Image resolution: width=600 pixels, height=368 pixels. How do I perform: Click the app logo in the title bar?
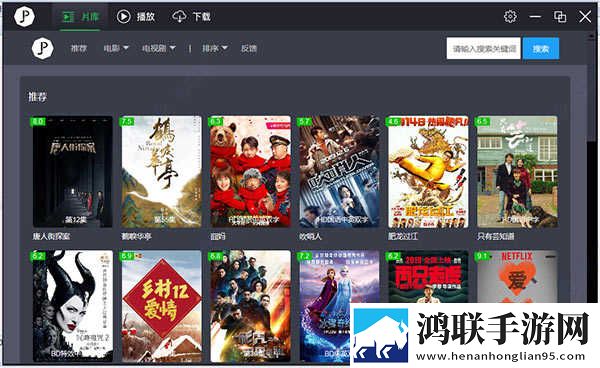24,16
